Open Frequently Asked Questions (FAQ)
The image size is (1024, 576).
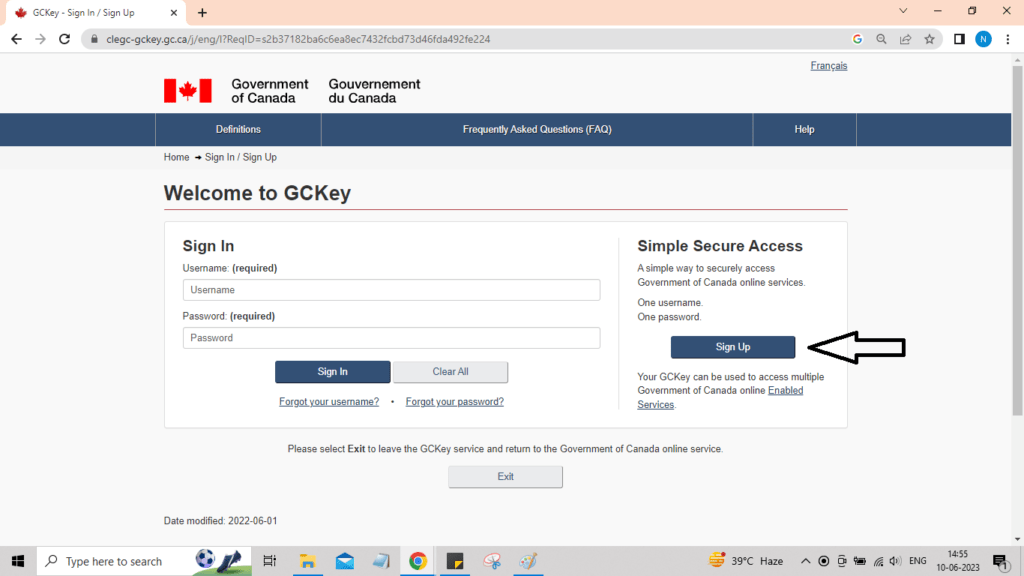tap(537, 129)
